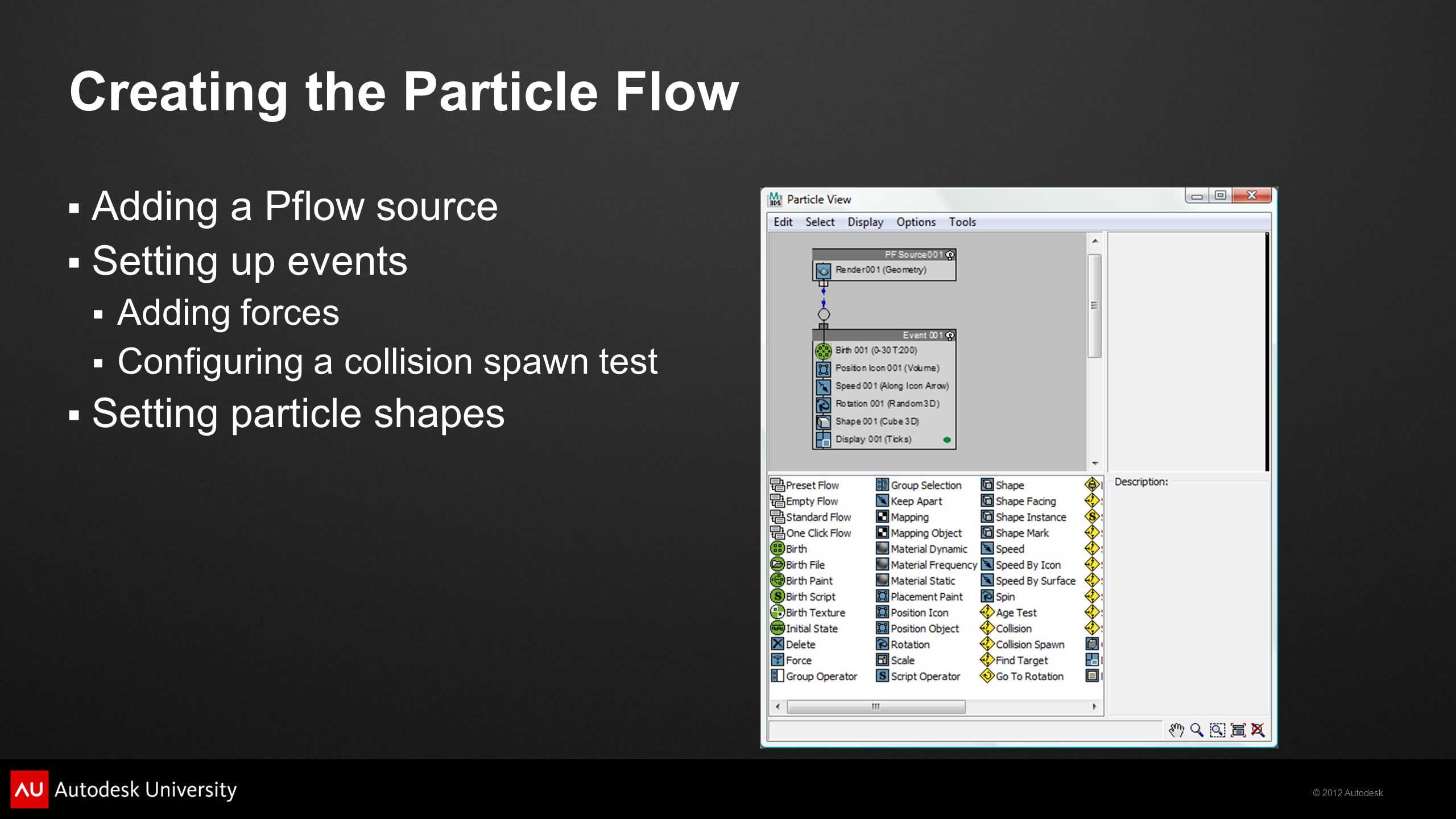Select the Birth Script operator
The height and width of the screenshot is (819, 1456).
803,597
